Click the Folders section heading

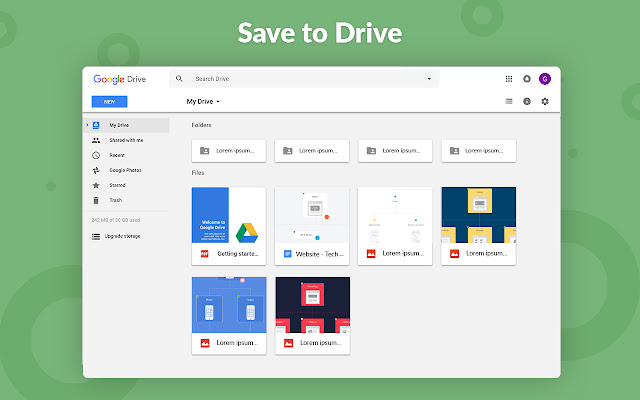[201, 125]
